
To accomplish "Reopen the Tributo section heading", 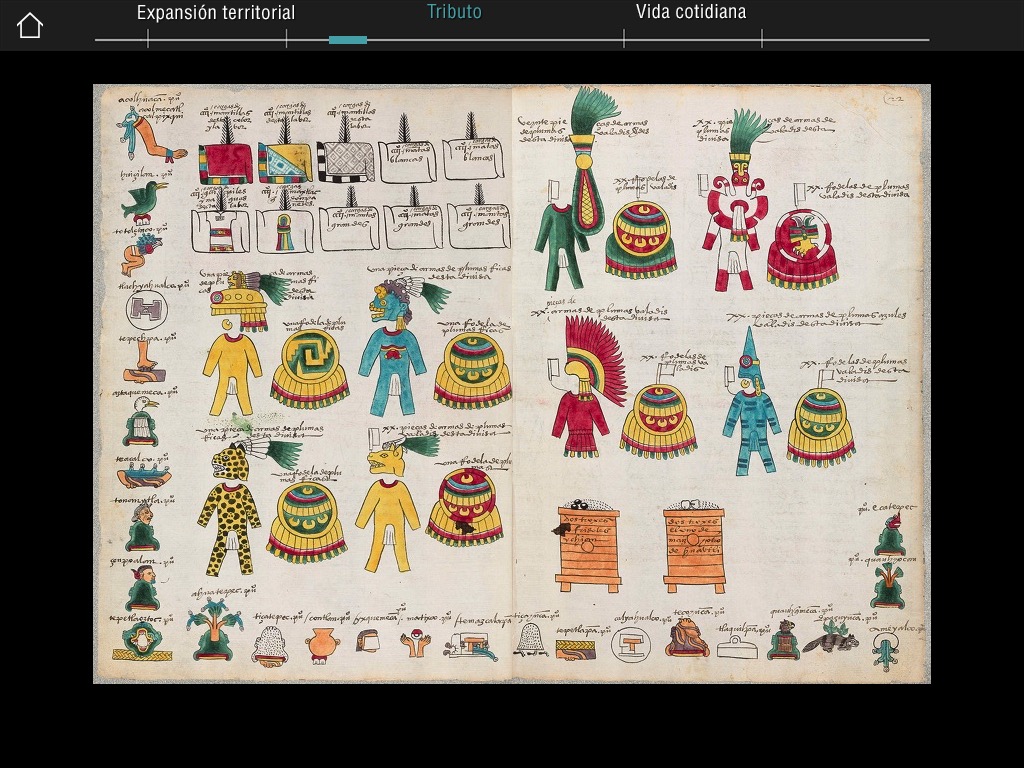I will [x=454, y=11].
